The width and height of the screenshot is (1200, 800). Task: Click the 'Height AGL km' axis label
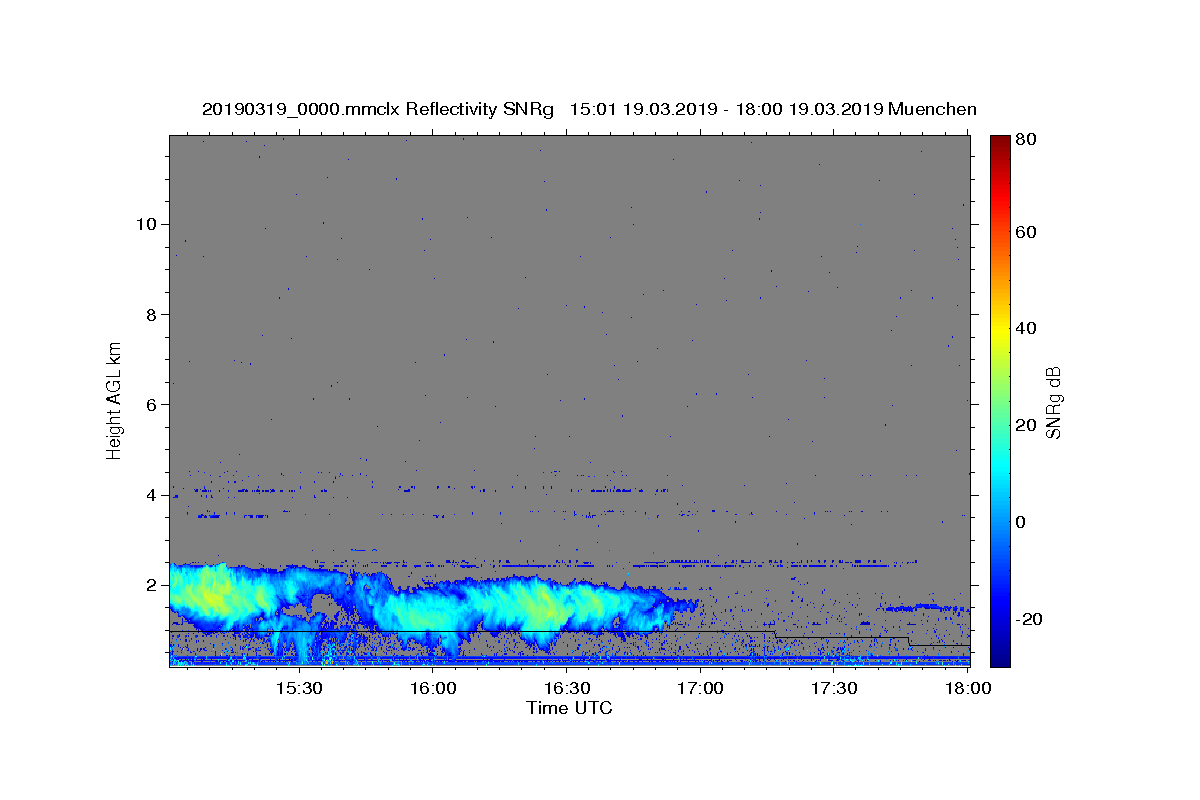(x=115, y=400)
